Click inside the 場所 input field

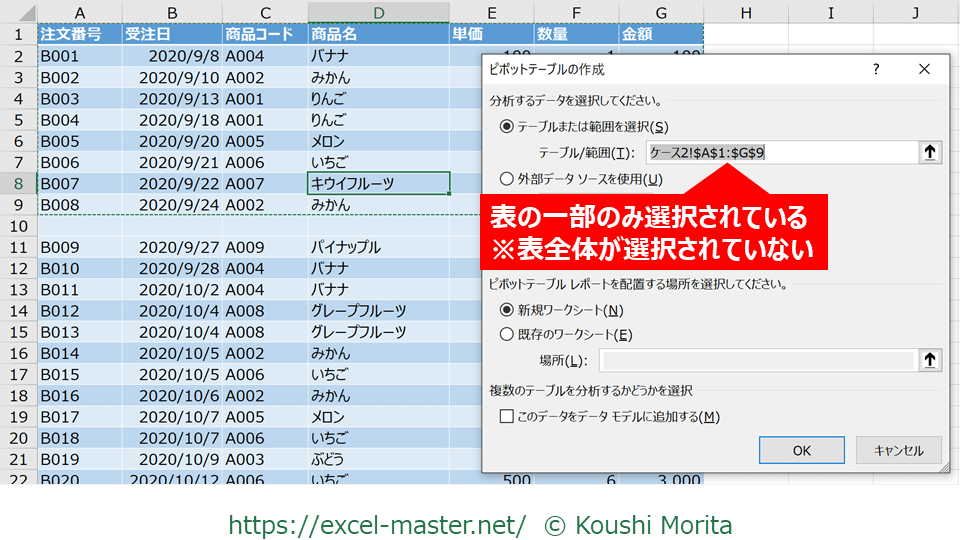coord(755,360)
